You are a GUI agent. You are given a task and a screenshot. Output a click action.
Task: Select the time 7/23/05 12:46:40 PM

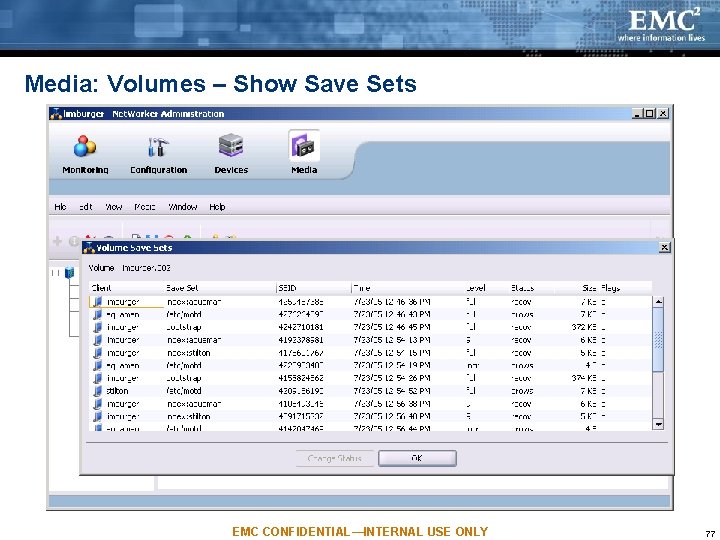(x=392, y=315)
